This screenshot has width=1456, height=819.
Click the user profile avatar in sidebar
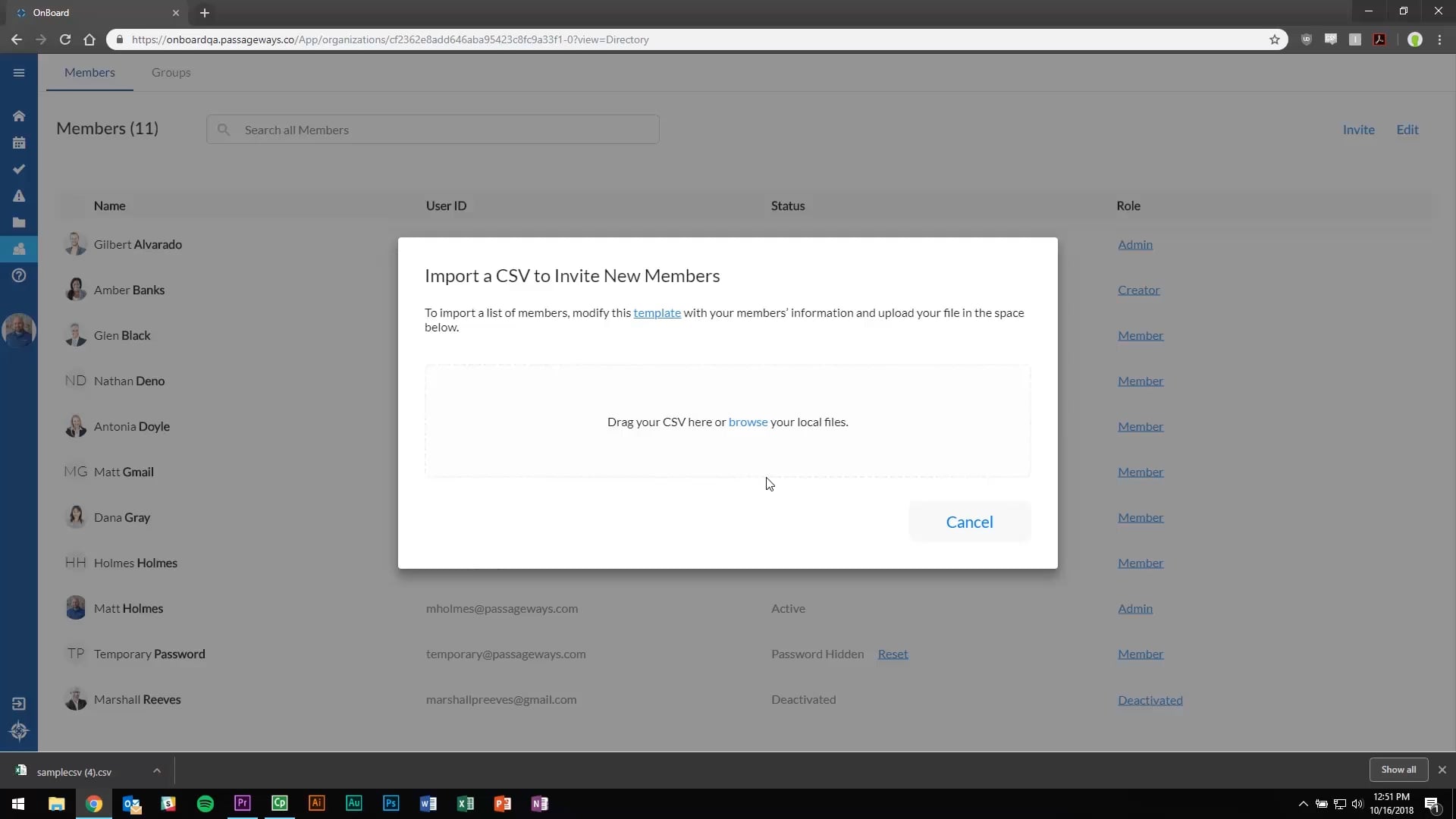click(x=19, y=331)
